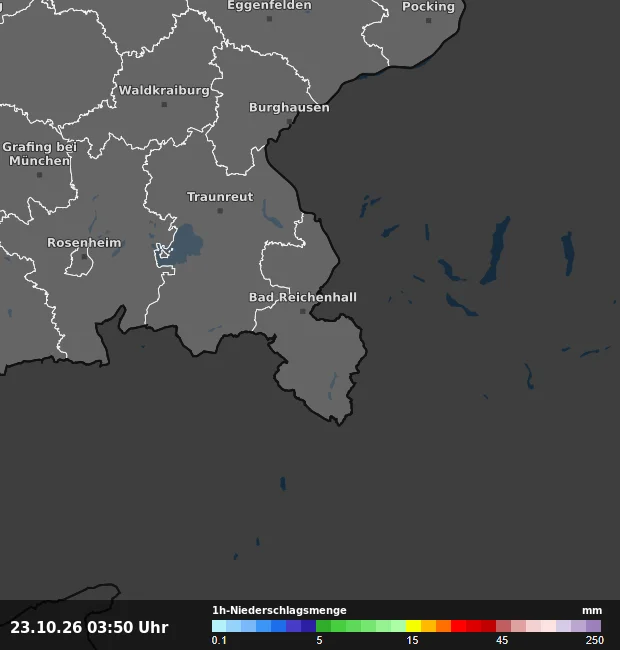Pick the purple swatch above 250

593,626
